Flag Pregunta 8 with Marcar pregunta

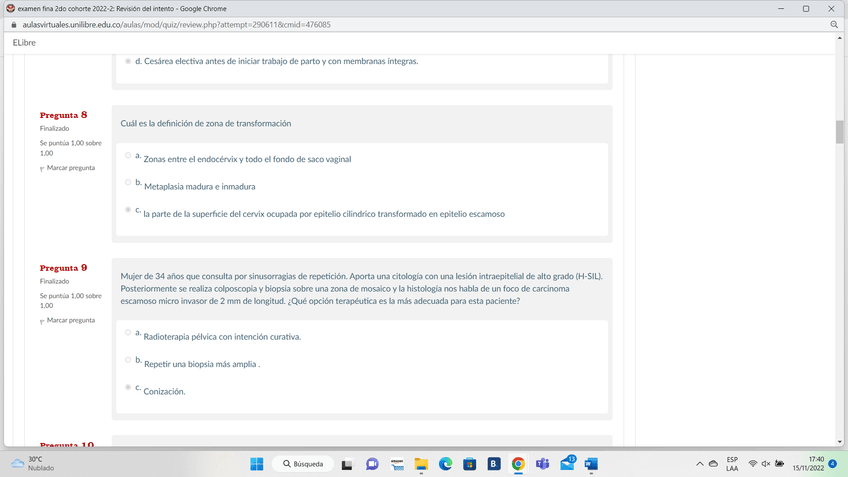click(68, 168)
